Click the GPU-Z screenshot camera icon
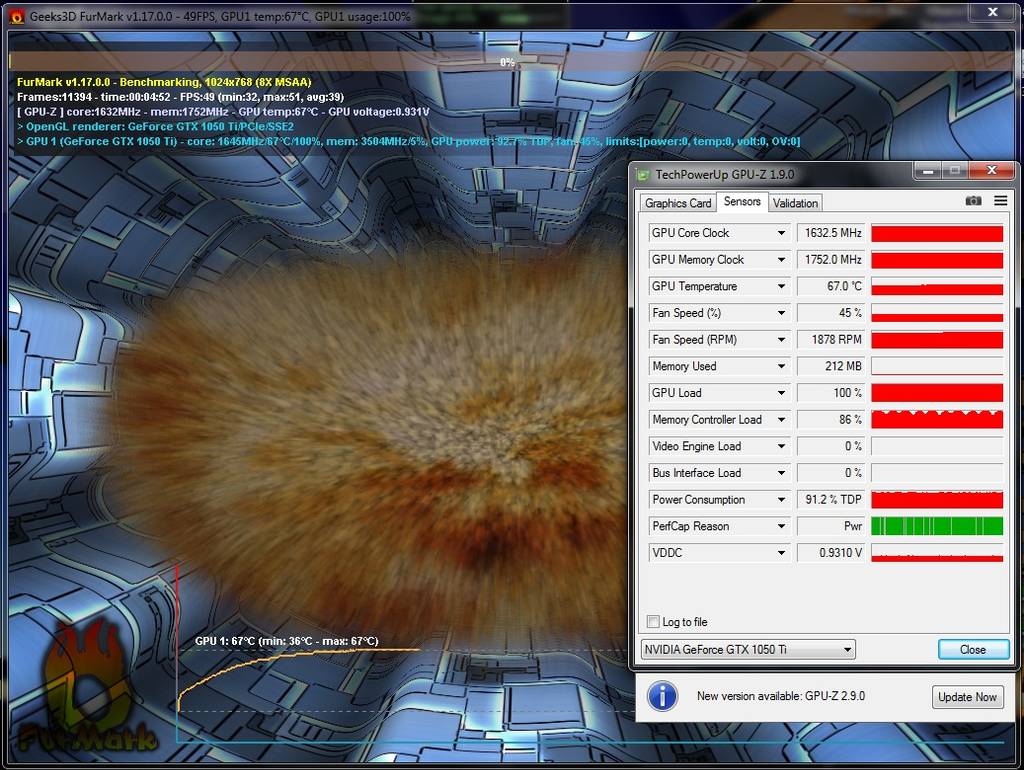This screenshot has width=1024, height=770. coord(973,201)
